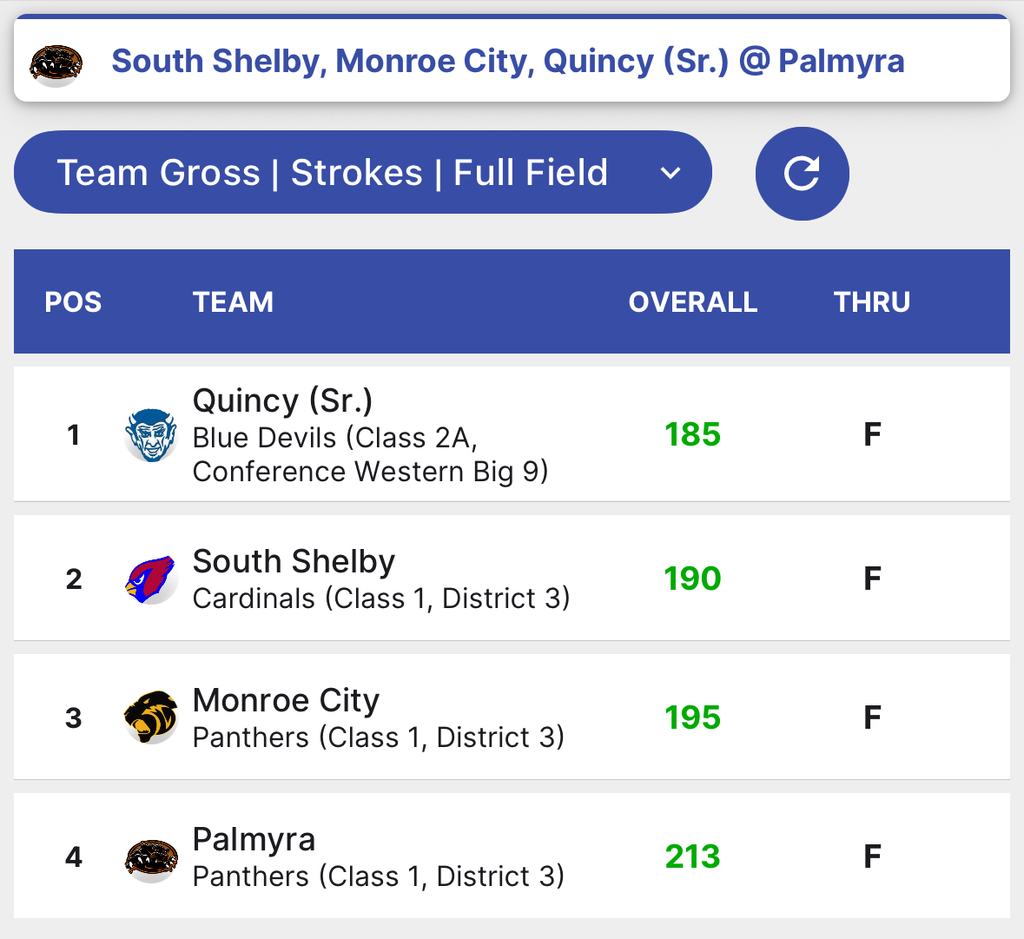Click the Palmyra logo in event header
This screenshot has height=939, width=1024.
(x=56, y=65)
